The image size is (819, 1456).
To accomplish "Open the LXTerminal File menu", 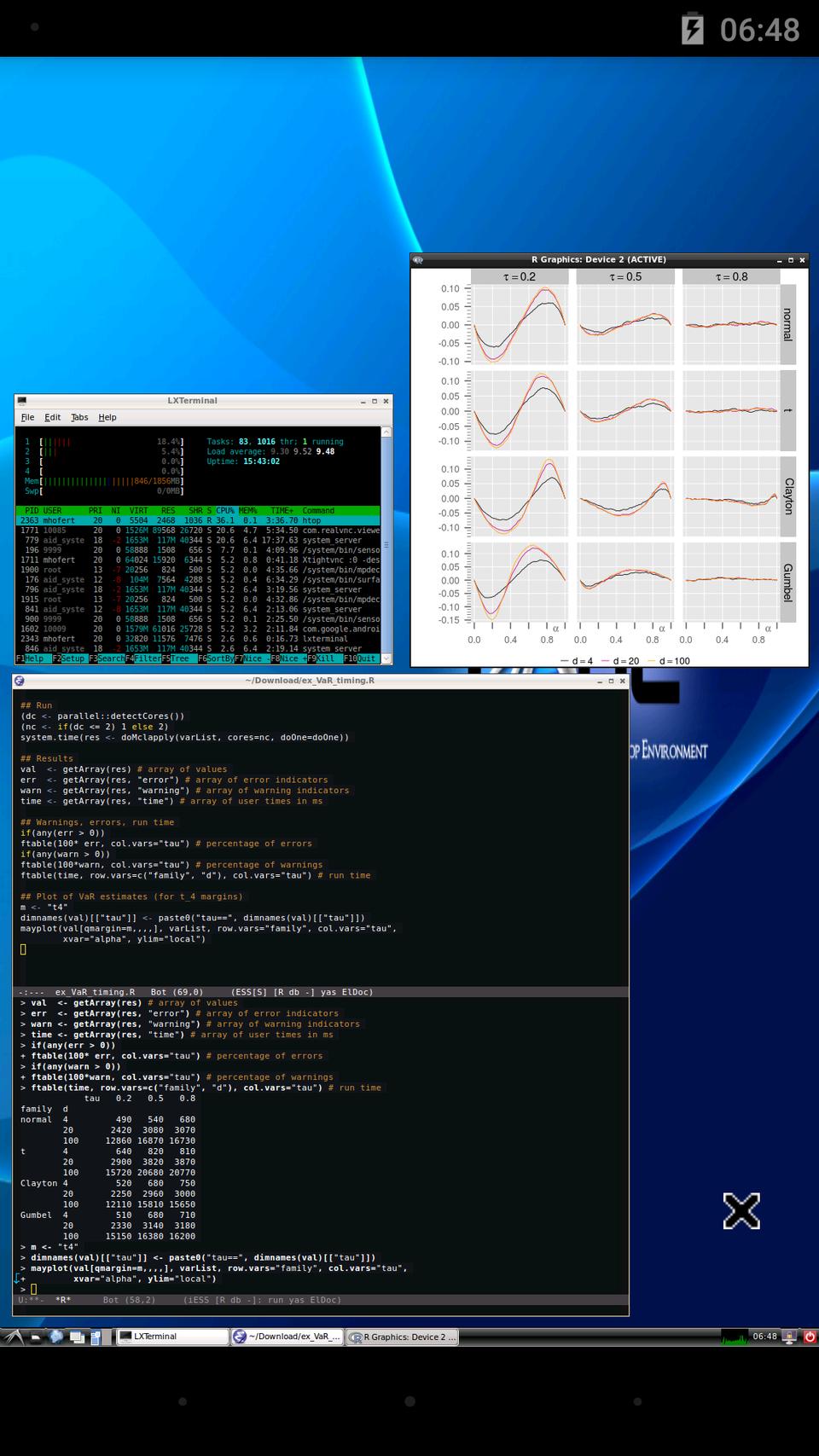I will coord(27,417).
